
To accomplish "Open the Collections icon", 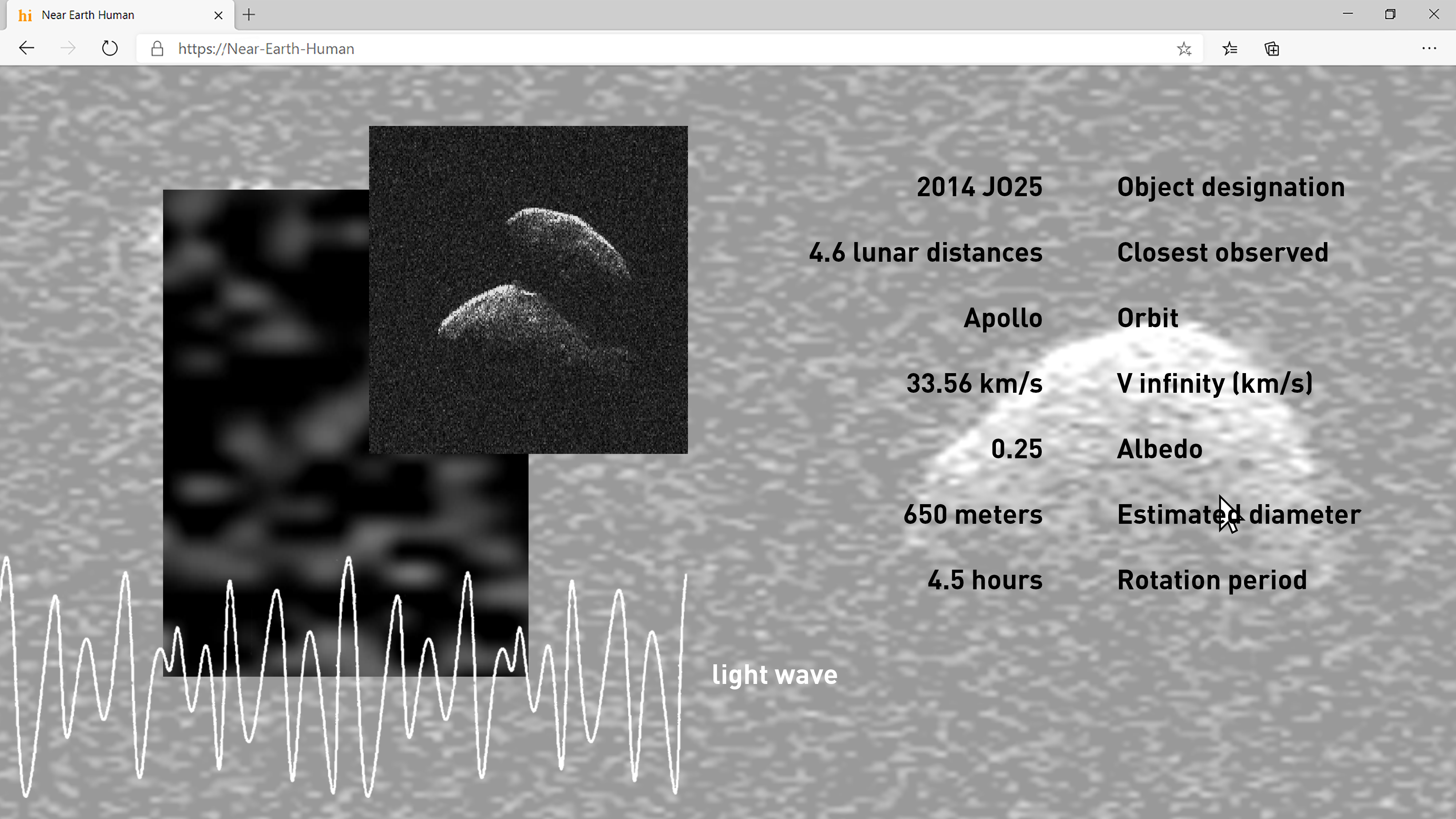I will click(x=1272, y=49).
